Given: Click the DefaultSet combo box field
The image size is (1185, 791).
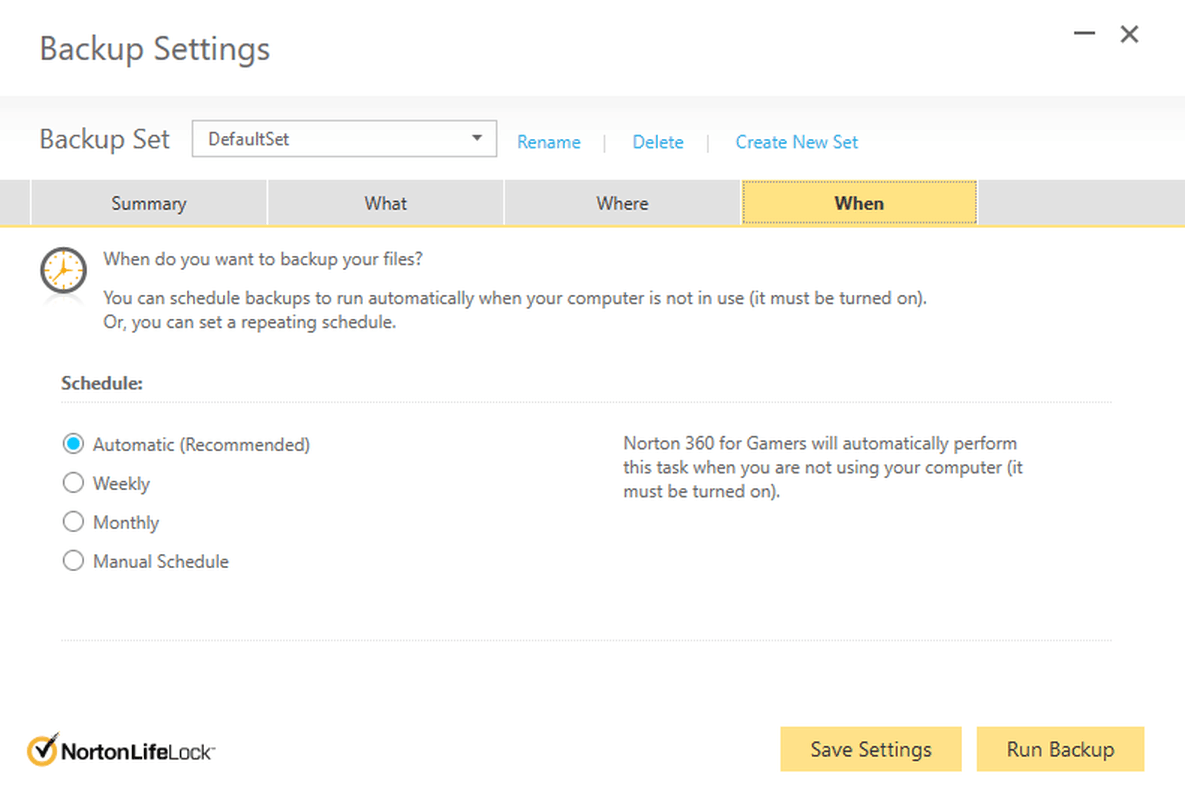Looking at the screenshot, I should [x=330, y=139].
